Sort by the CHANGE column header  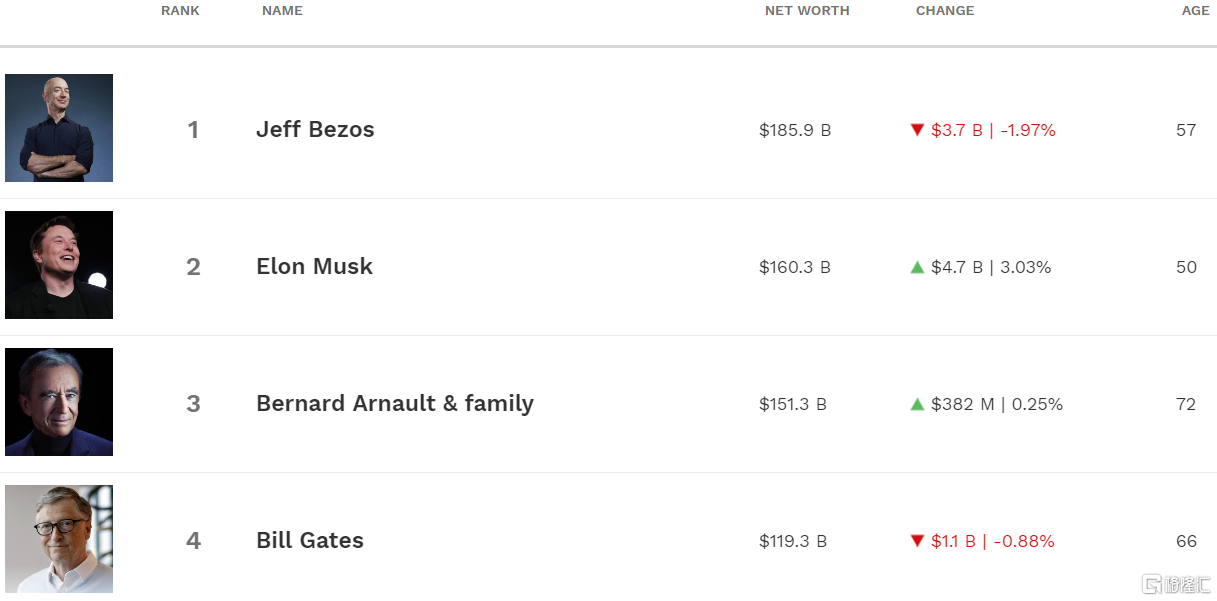pos(945,11)
